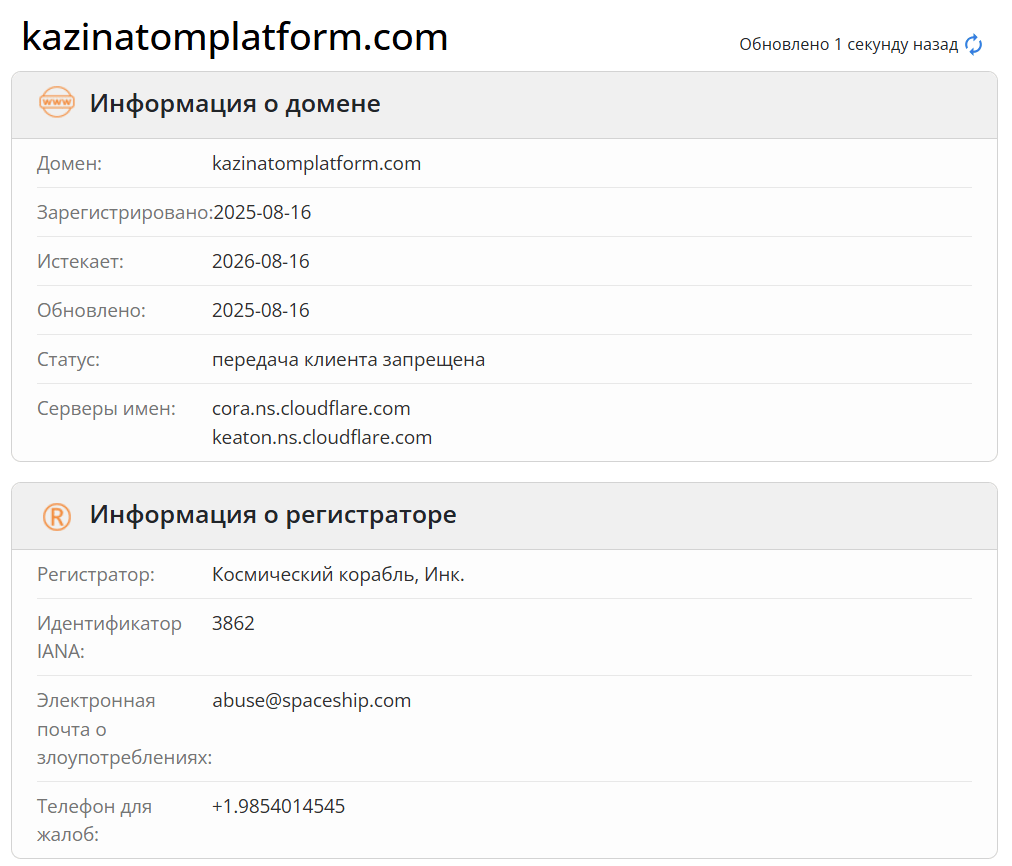1012x866 pixels.
Task: Click the 'Статус:' label
Action: point(68,359)
